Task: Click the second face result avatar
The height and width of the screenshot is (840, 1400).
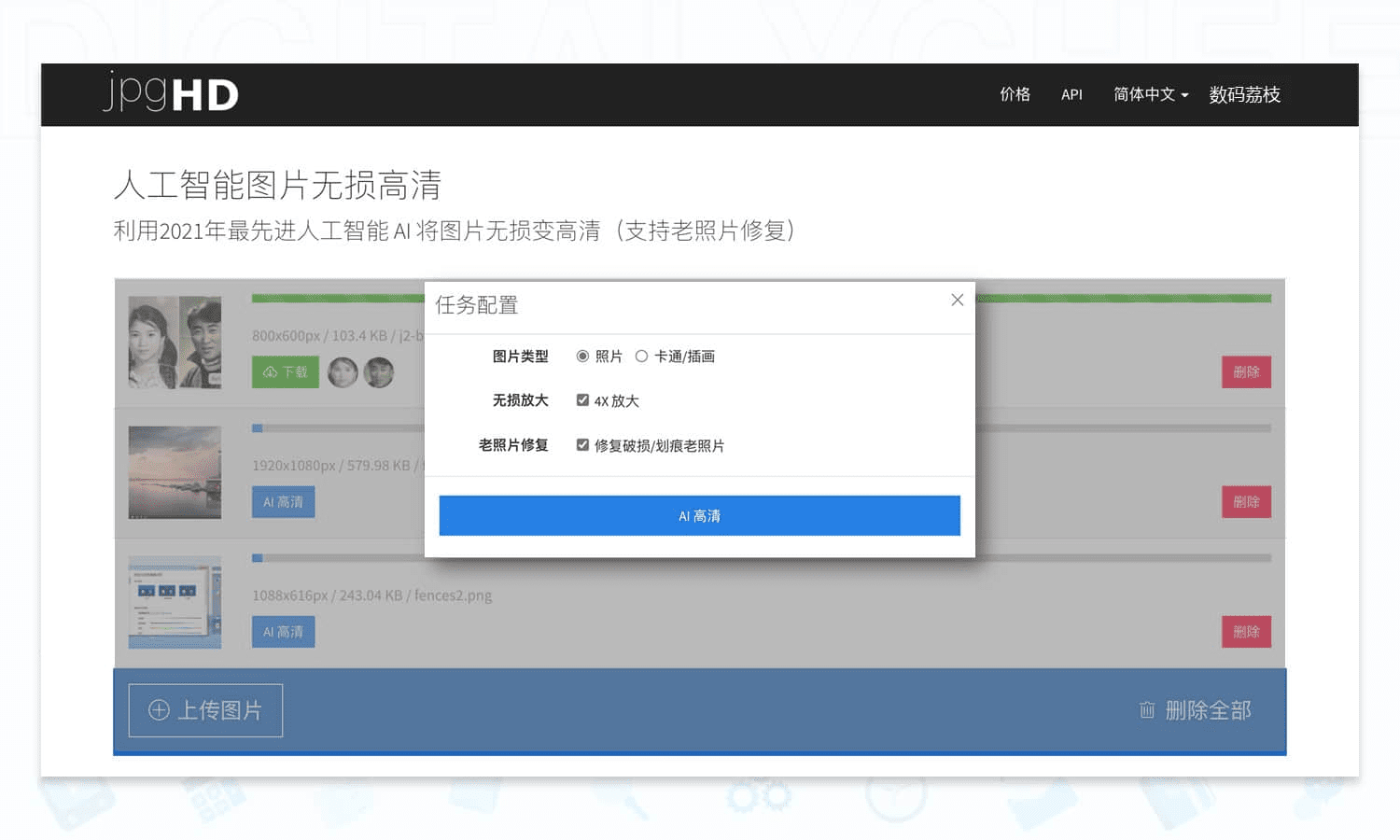Action: click(378, 372)
